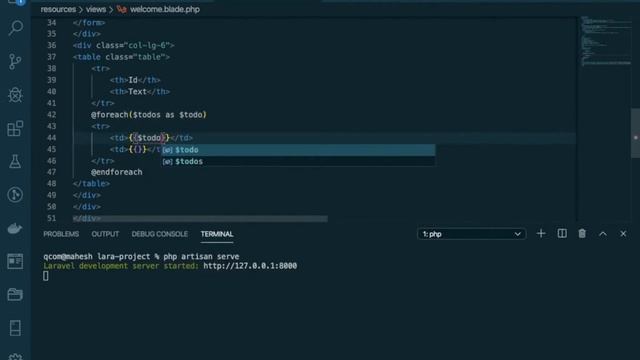The image size is (640, 360).
Task: Click the editor horizontal scrollbar
Action: point(200,219)
